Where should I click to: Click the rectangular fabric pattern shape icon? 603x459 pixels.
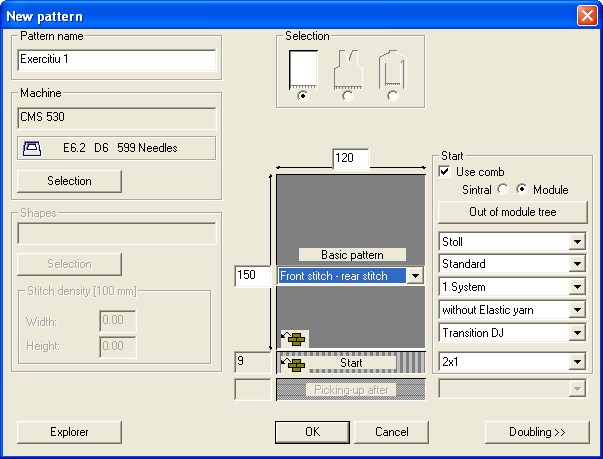[302, 69]
